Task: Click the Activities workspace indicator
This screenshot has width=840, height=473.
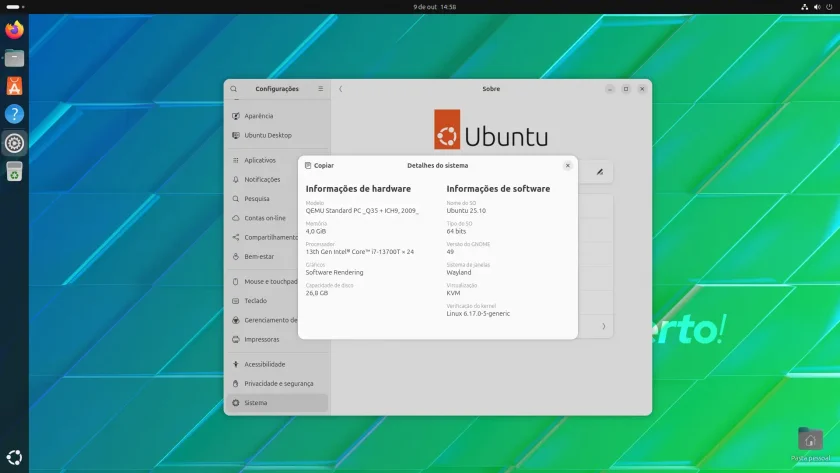Action: pyautogui.click(x=14, y=7)
